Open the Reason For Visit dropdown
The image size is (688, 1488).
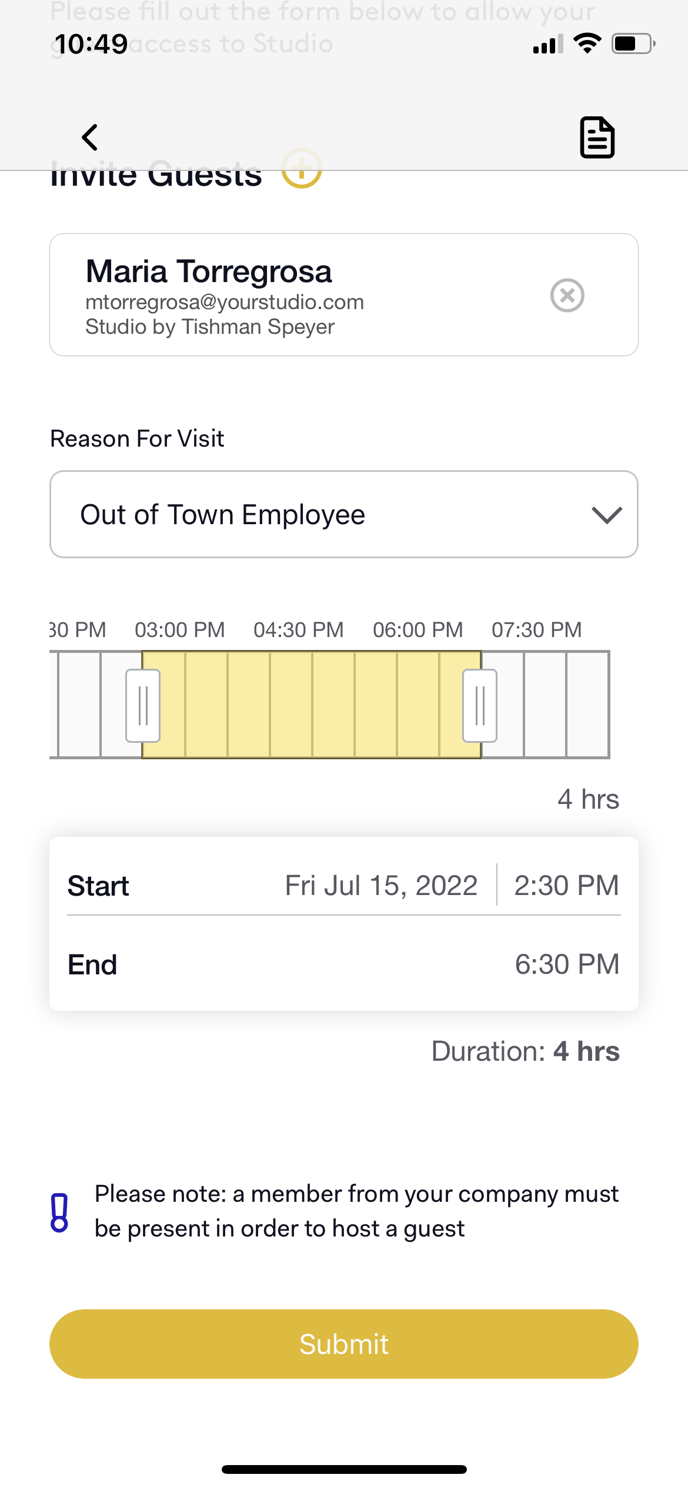click(344, 514)
